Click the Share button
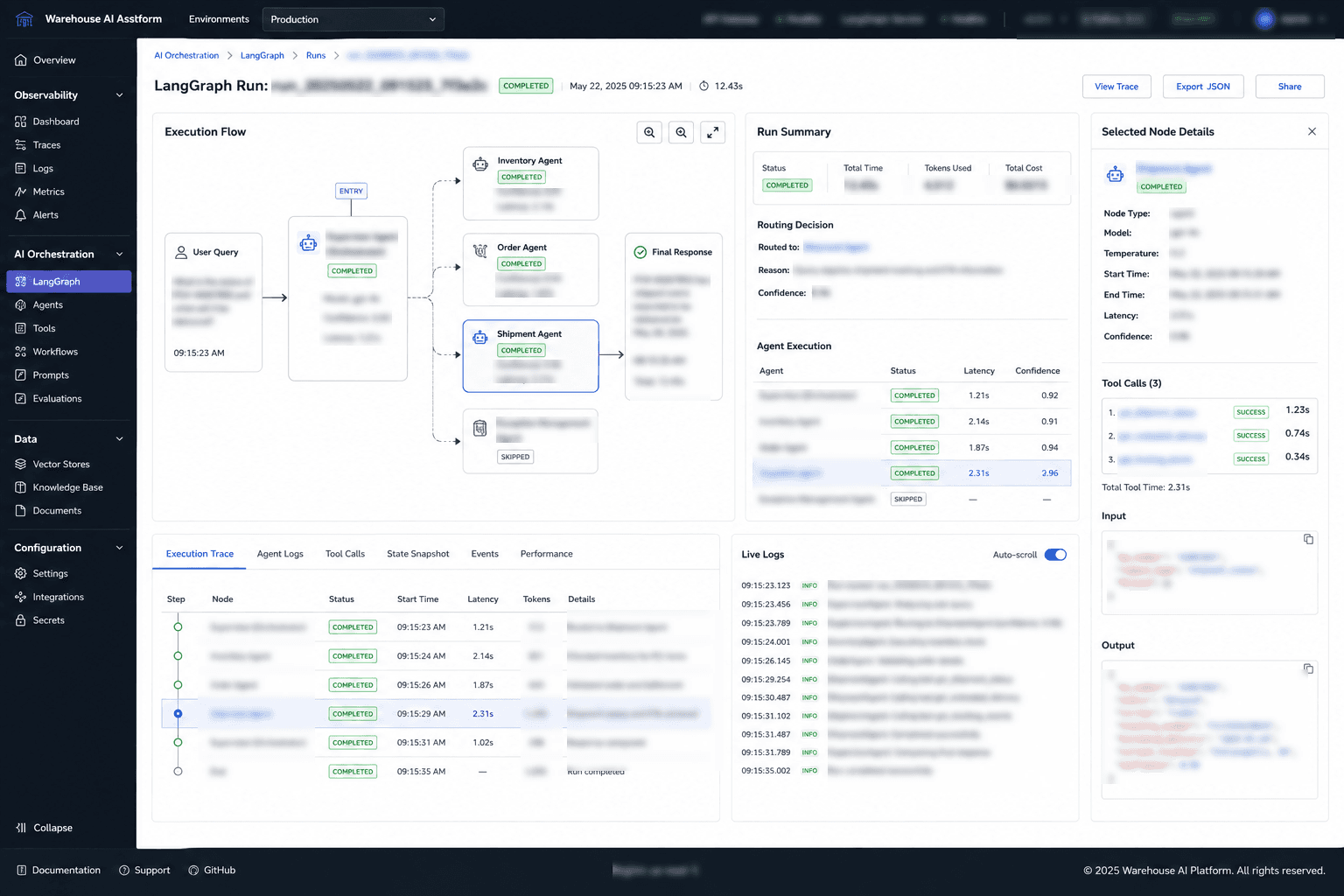 (1290, 87)
